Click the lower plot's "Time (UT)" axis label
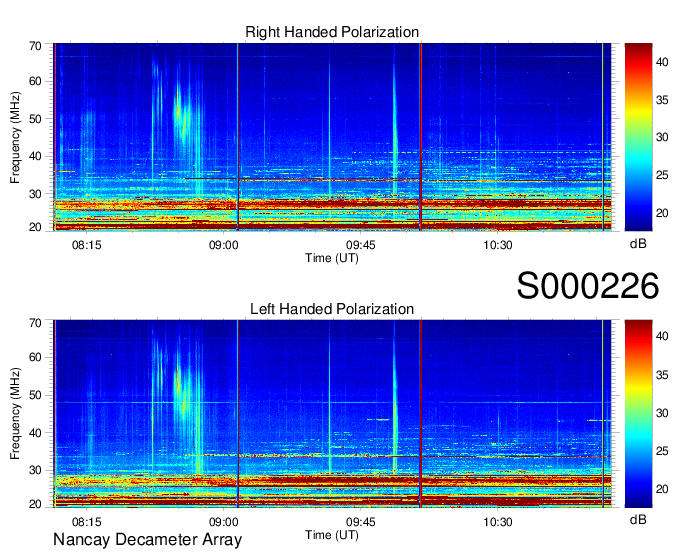This screenshot has height=552, width=680. [x=332, y=535]
